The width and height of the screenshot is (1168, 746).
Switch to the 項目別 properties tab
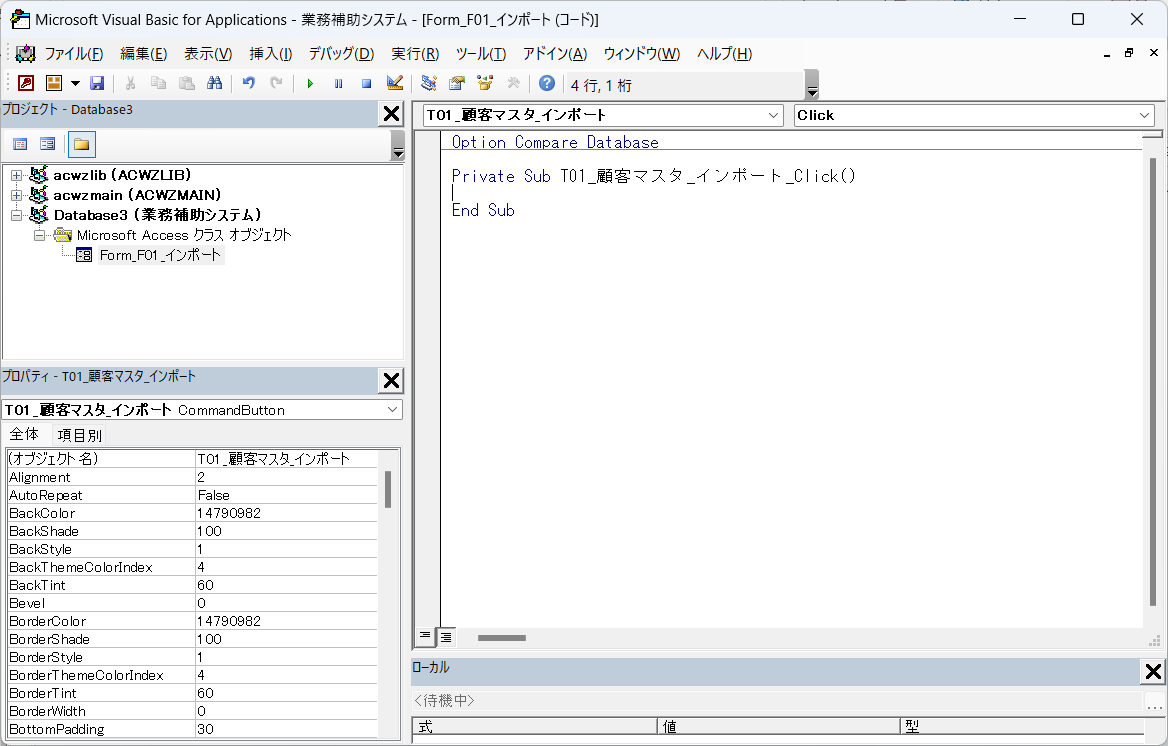point(79,434)
